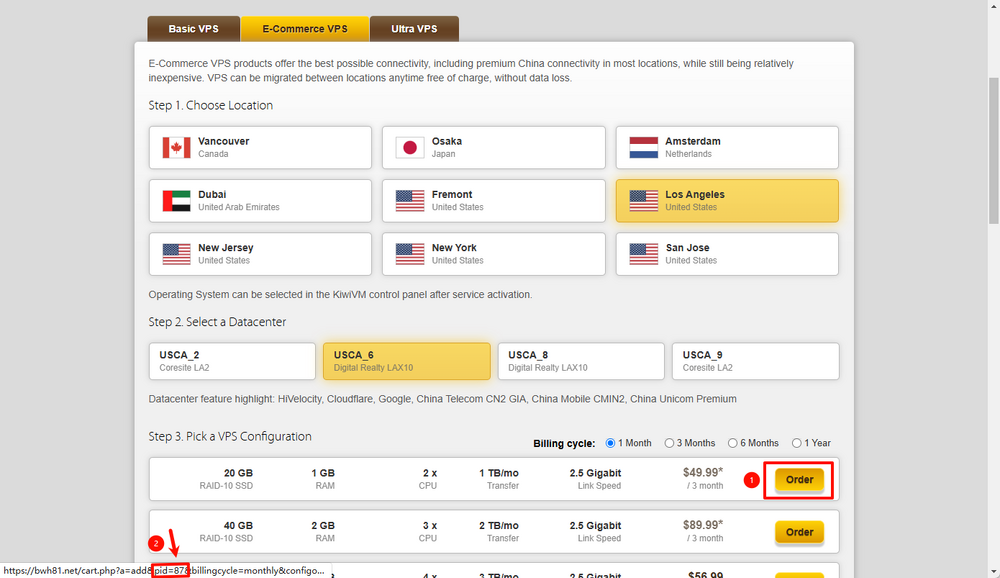Pick the Dubai UAE flag icon
The image size is (1000, 578).
[176, 201]
